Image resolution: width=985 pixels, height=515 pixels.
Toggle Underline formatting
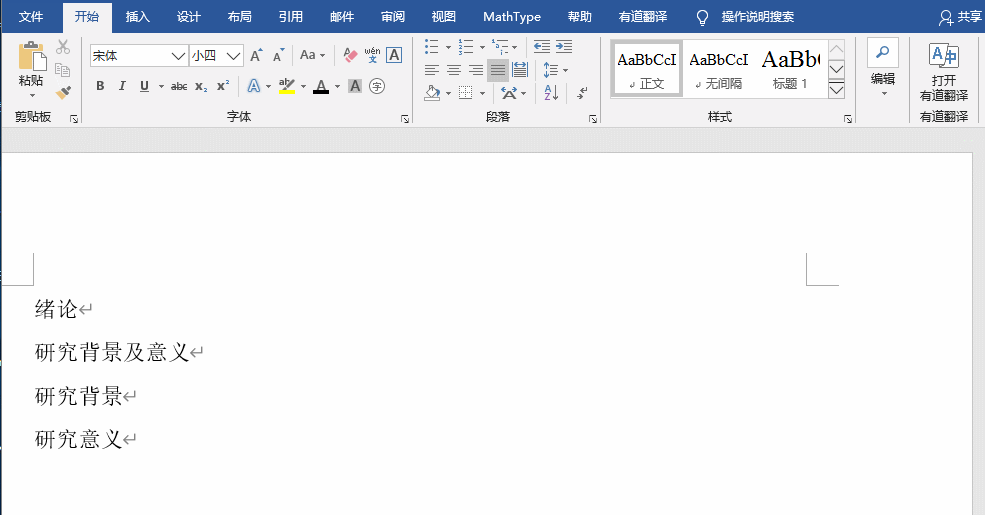point(144,86)
